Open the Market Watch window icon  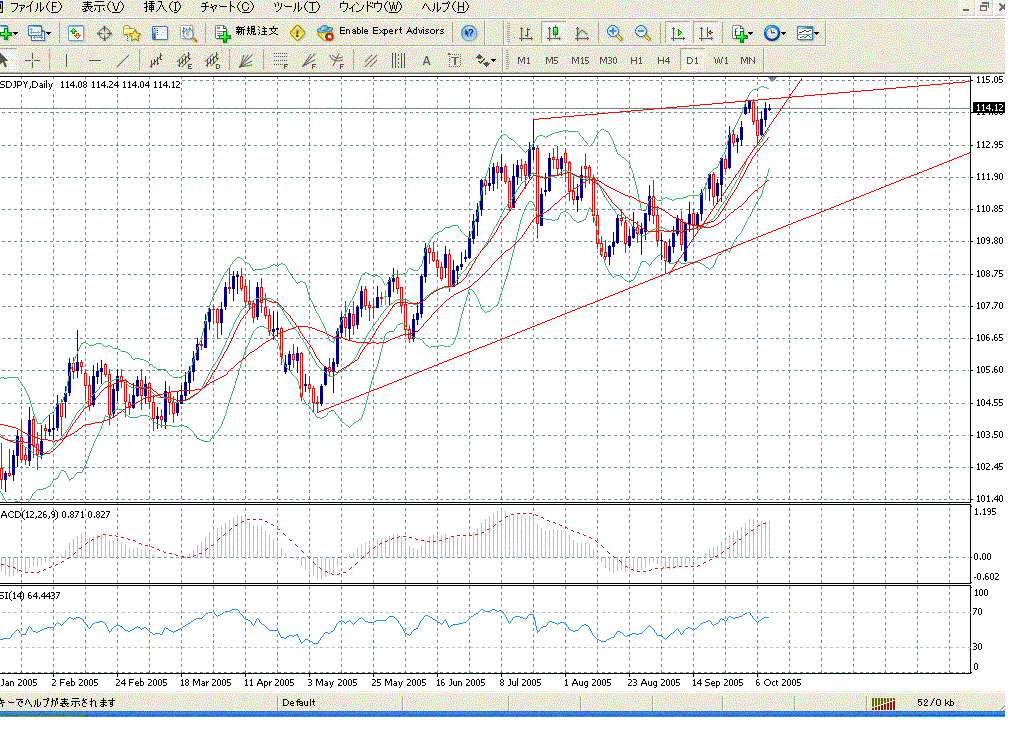(x=75, y=33)
